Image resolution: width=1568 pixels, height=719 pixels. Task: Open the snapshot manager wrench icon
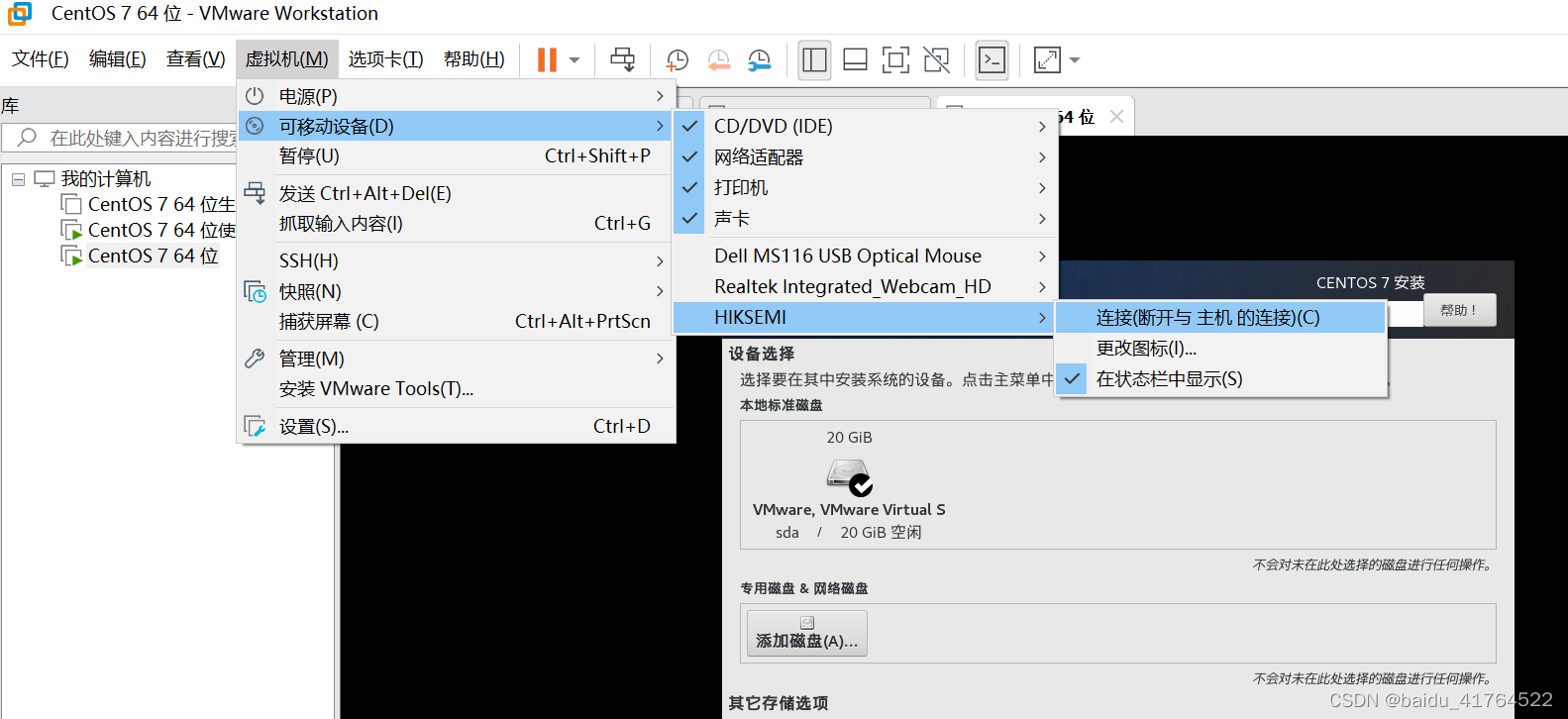pos(760,60)
